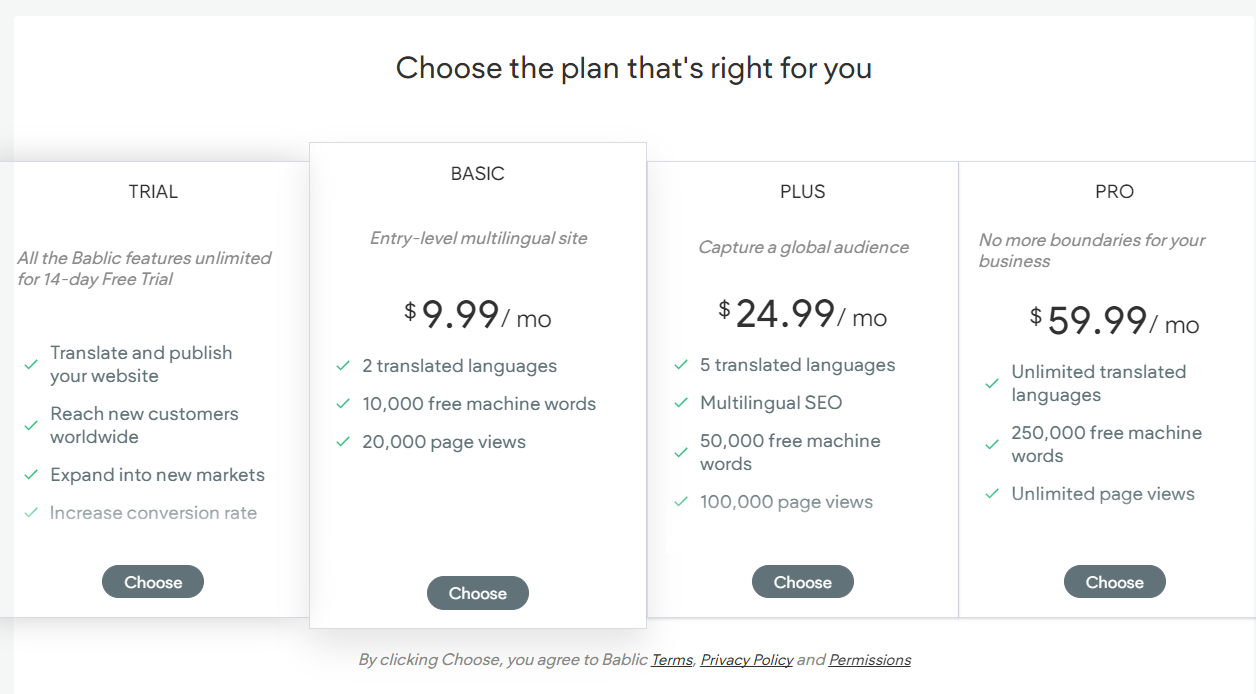The image size is (1256, 694).
Task: Click checkmark next to '100,000 page views'
Action: click(x=681, y=502)
